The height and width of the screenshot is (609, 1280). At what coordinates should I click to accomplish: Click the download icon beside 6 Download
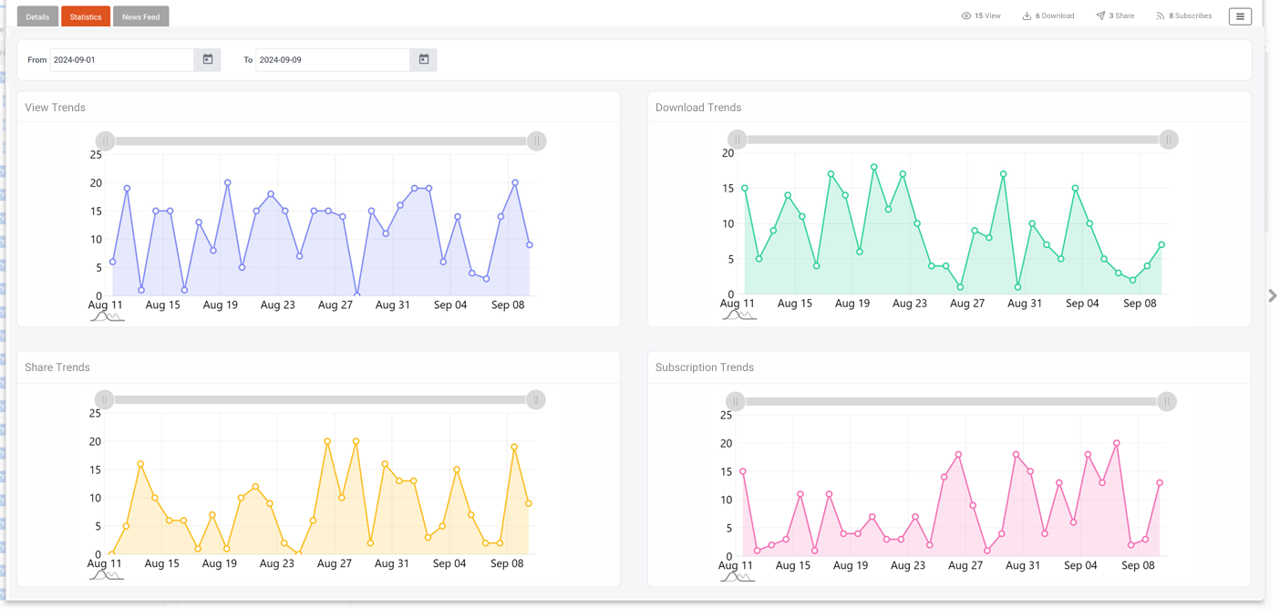tap(1027, 16)
